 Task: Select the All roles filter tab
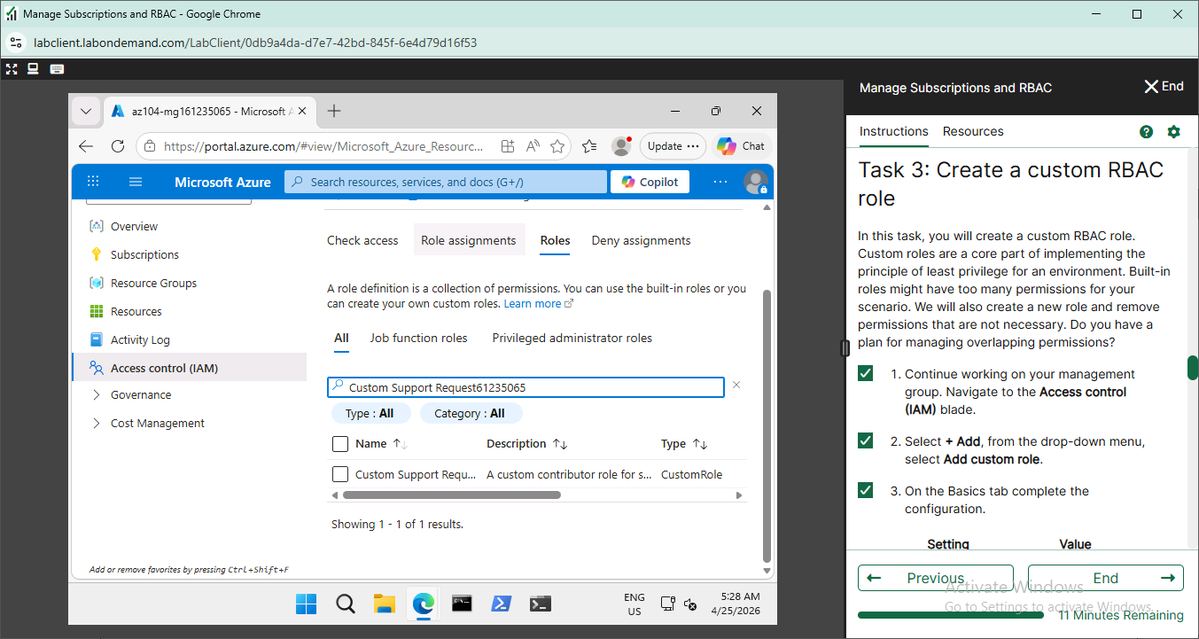click(x=341, y=338)
